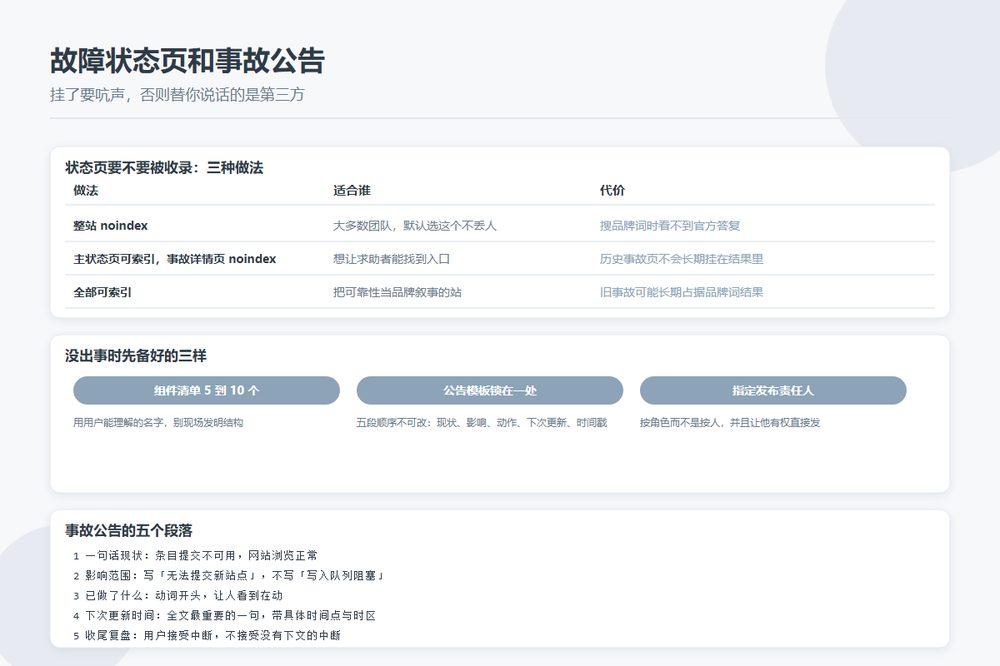Click the cell 把可靠性当品牌叙事的站
1000x666 pixels.
click(397, 292)
